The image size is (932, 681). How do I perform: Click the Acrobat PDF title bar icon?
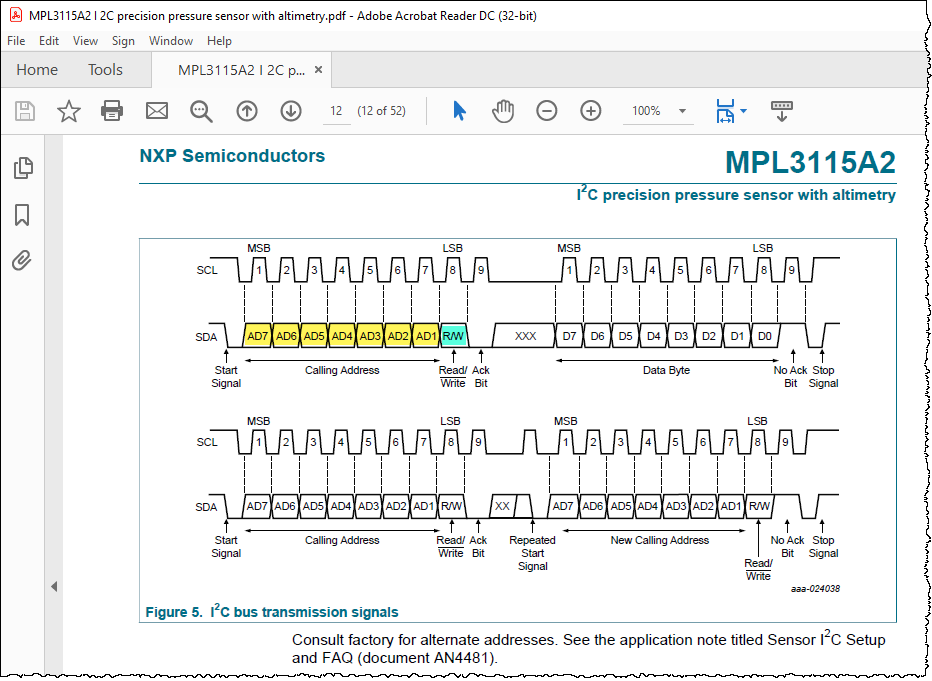[x=15, y=15]
